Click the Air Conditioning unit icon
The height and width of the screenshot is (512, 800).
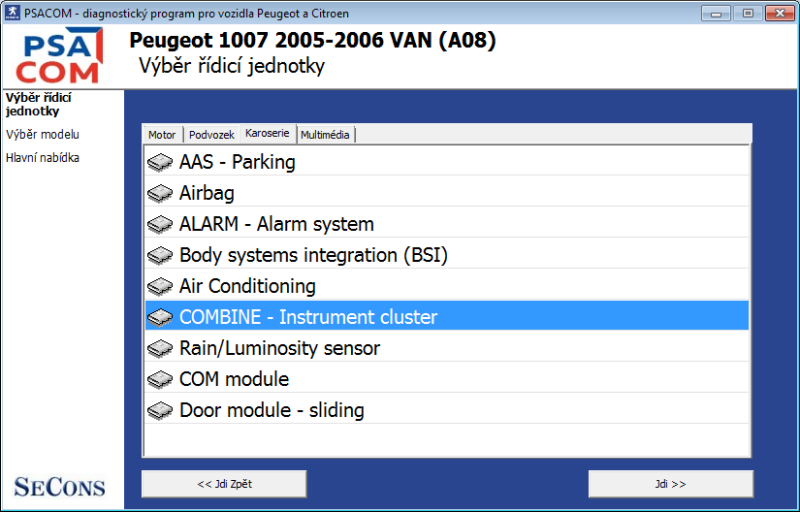click(x=160, y=286)
